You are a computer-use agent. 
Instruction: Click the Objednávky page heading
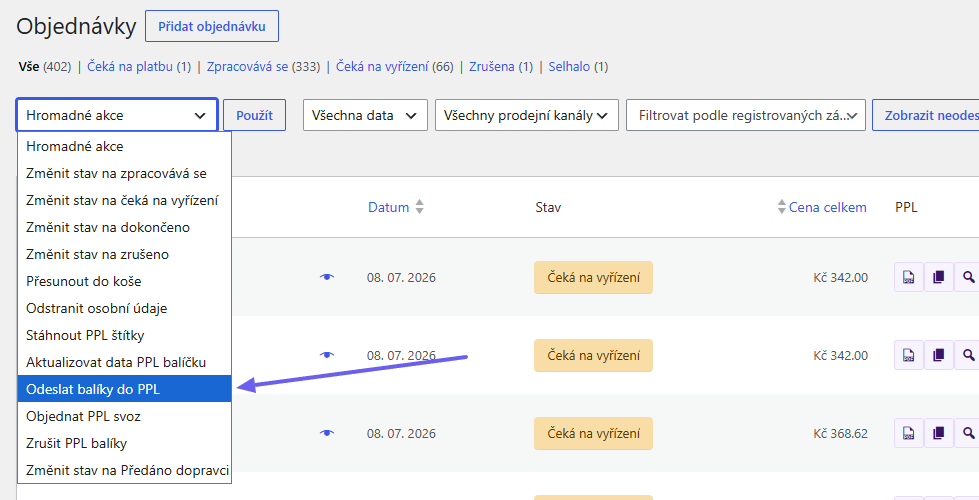pos(76,26)
